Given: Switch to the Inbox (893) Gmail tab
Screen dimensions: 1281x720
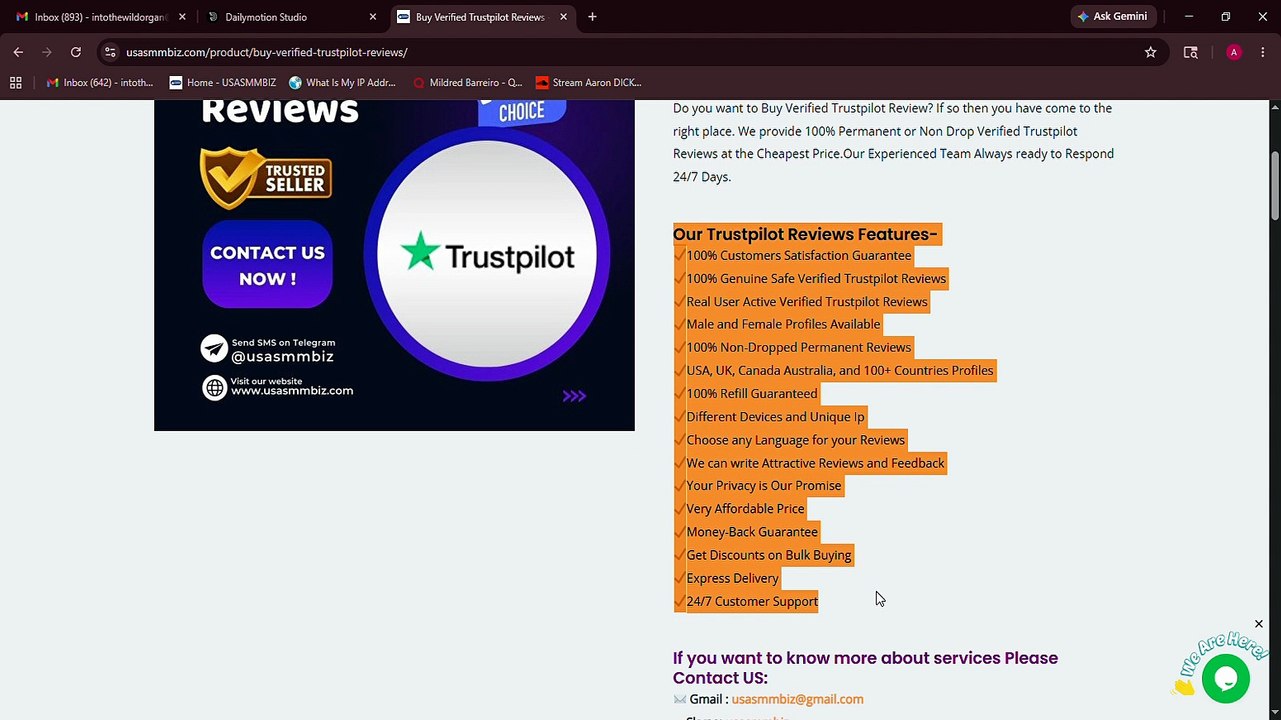Looking at the screenshot, I should click(x=100, y=17).
